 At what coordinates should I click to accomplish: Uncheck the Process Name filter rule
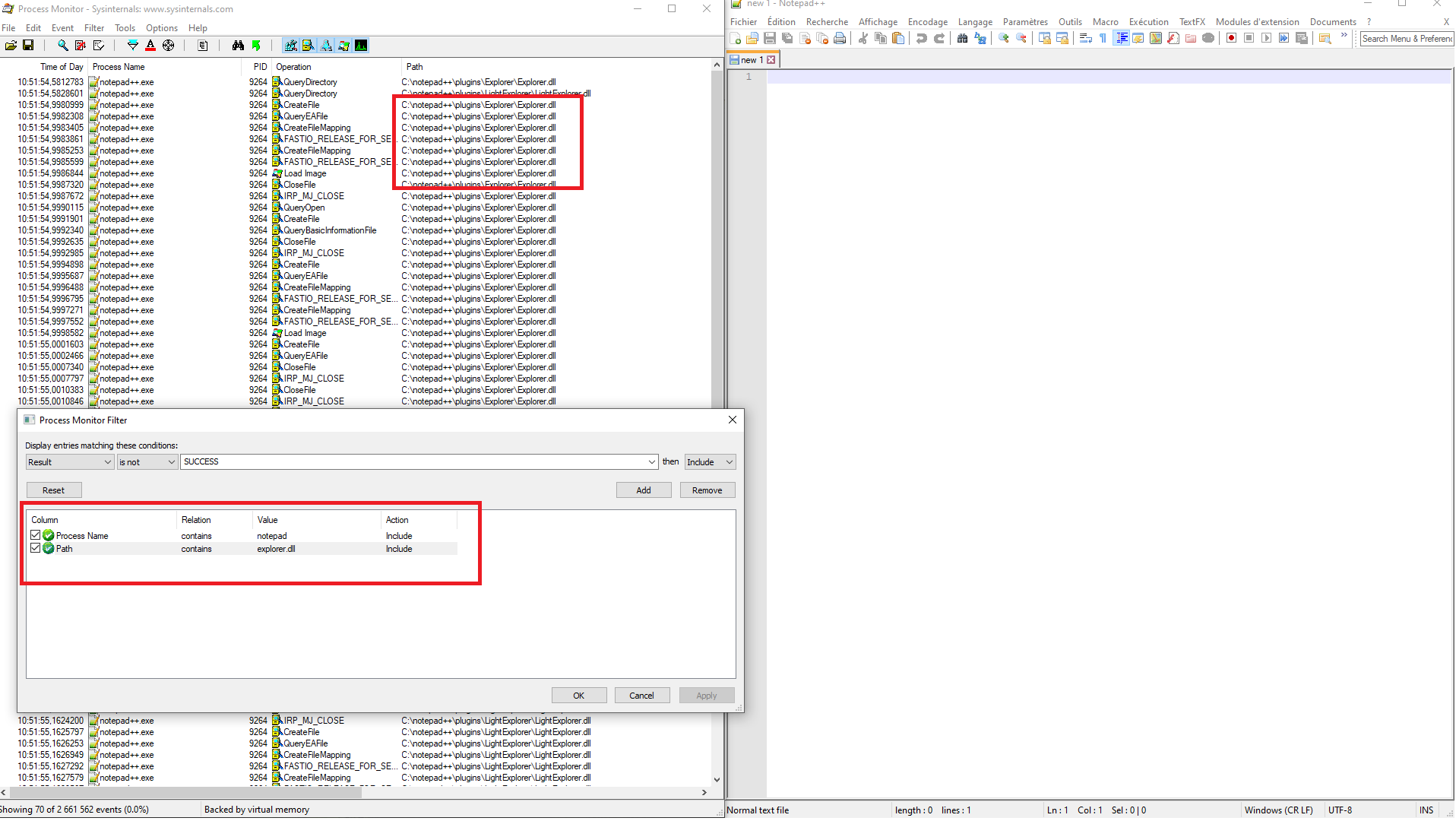(x=36, y=535)
